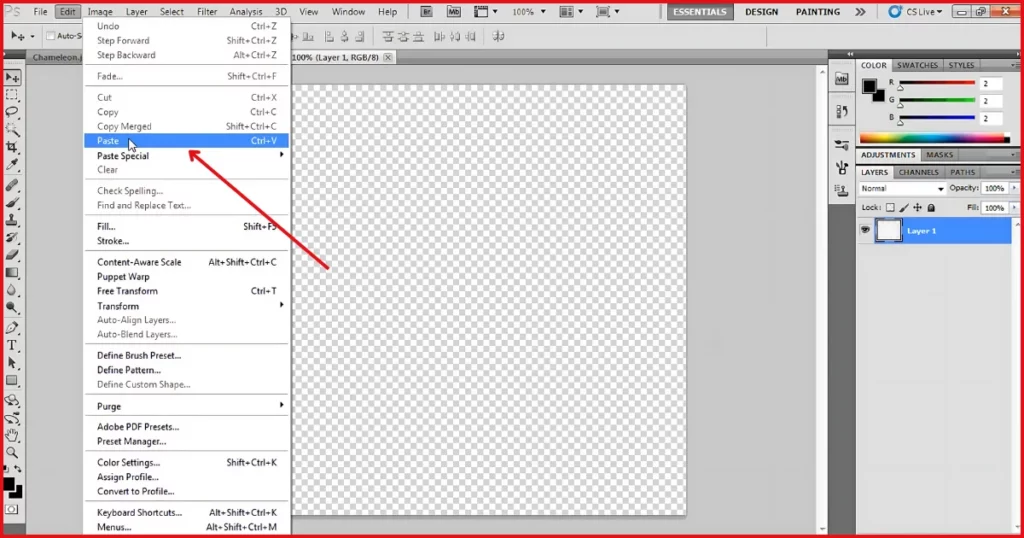Viewport: 1024px width, 538px height.
Task: Pick a color from the spectrum ramp
Action: tap(935, 138)
